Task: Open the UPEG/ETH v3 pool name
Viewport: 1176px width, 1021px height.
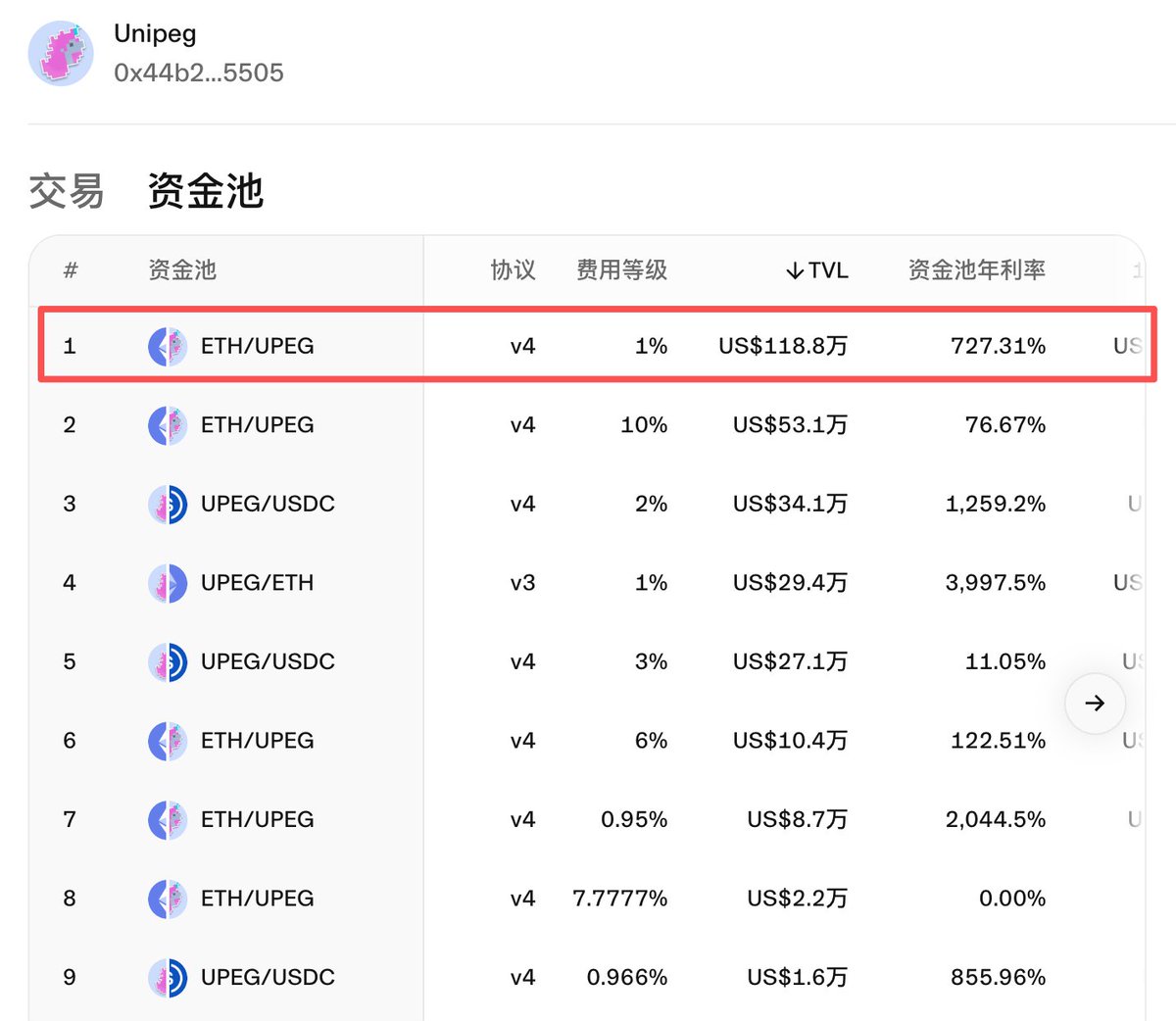Action: (x=258, y=583)
